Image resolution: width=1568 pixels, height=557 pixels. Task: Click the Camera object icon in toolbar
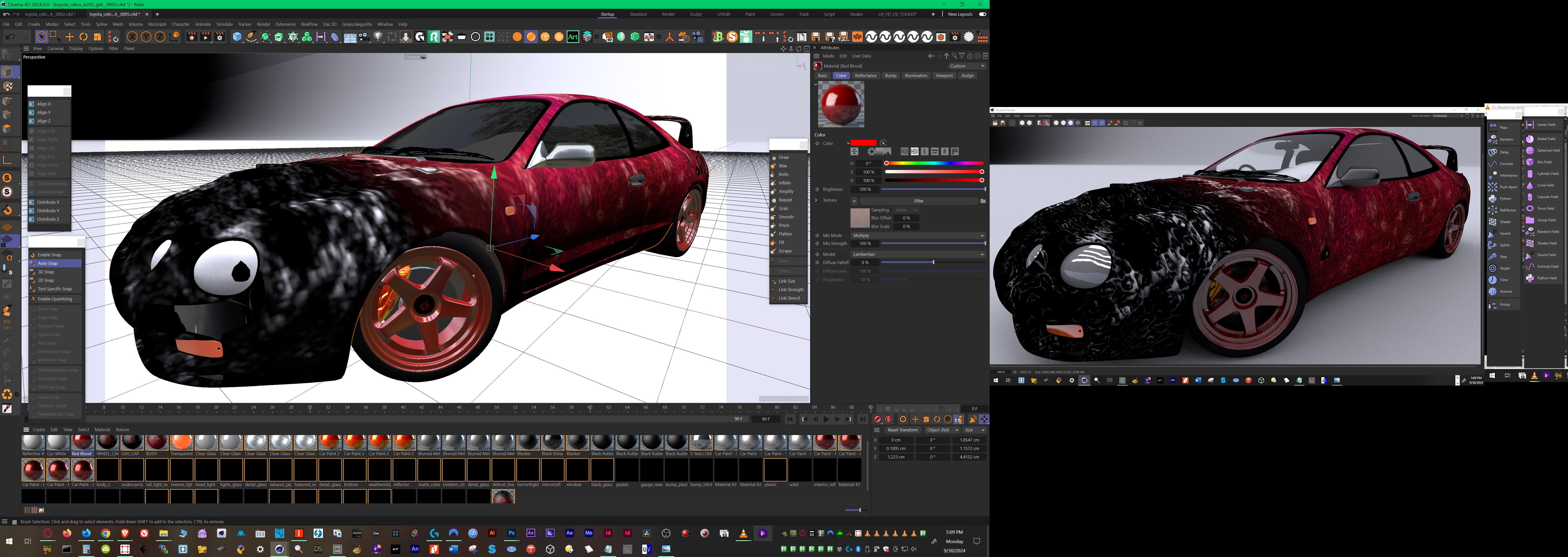(x=364, y=37)
